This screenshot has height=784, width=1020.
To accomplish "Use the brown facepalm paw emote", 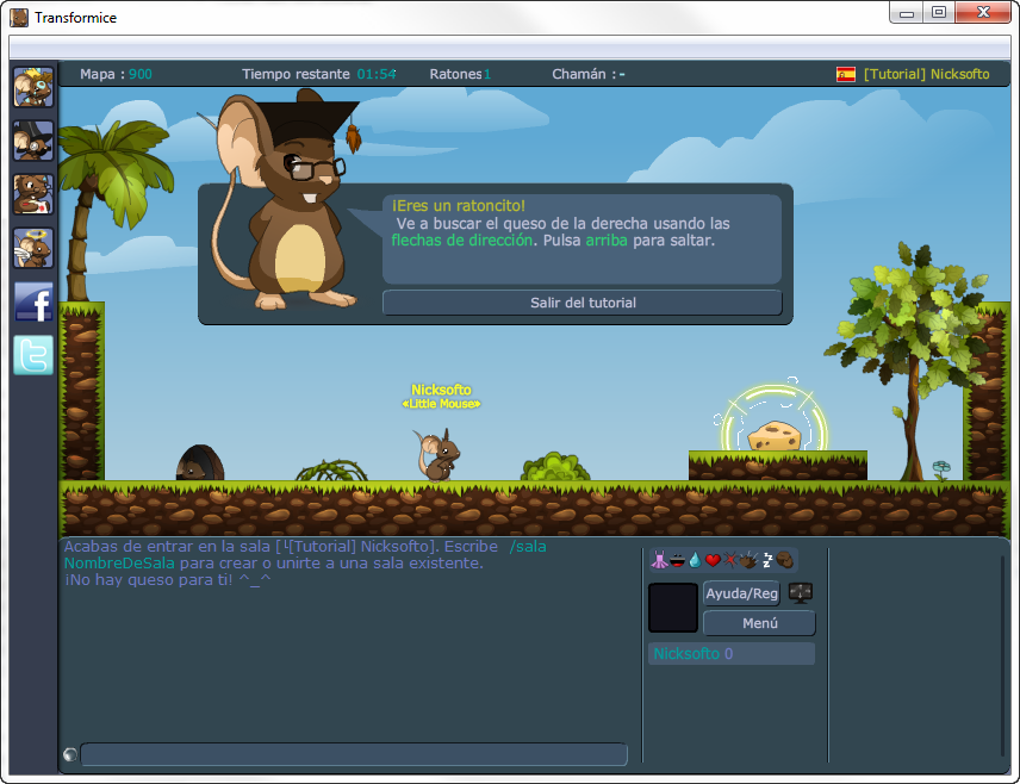I will coord(785,560).
